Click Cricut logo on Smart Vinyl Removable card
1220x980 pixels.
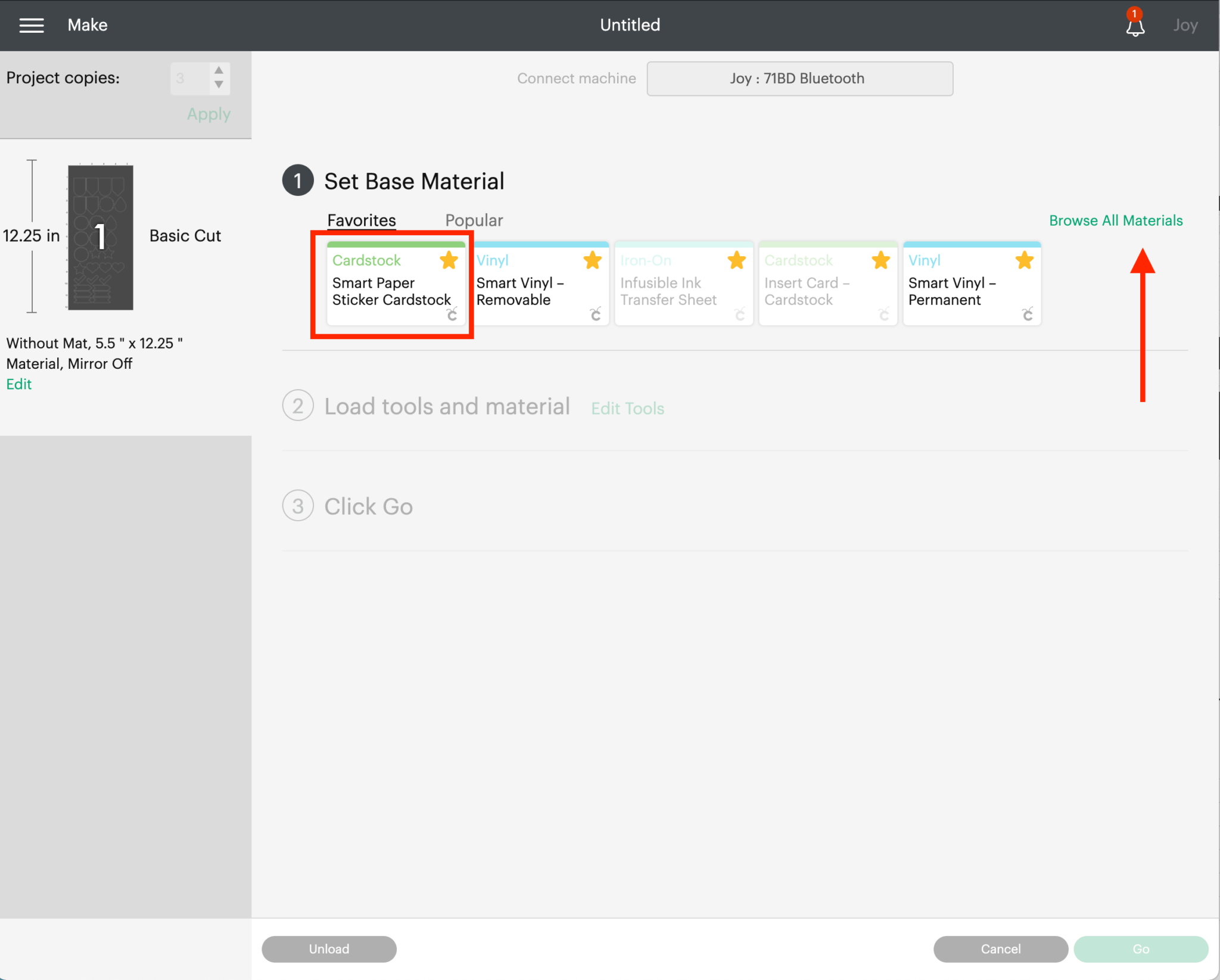pyautogui.click(x=595, y=314)
